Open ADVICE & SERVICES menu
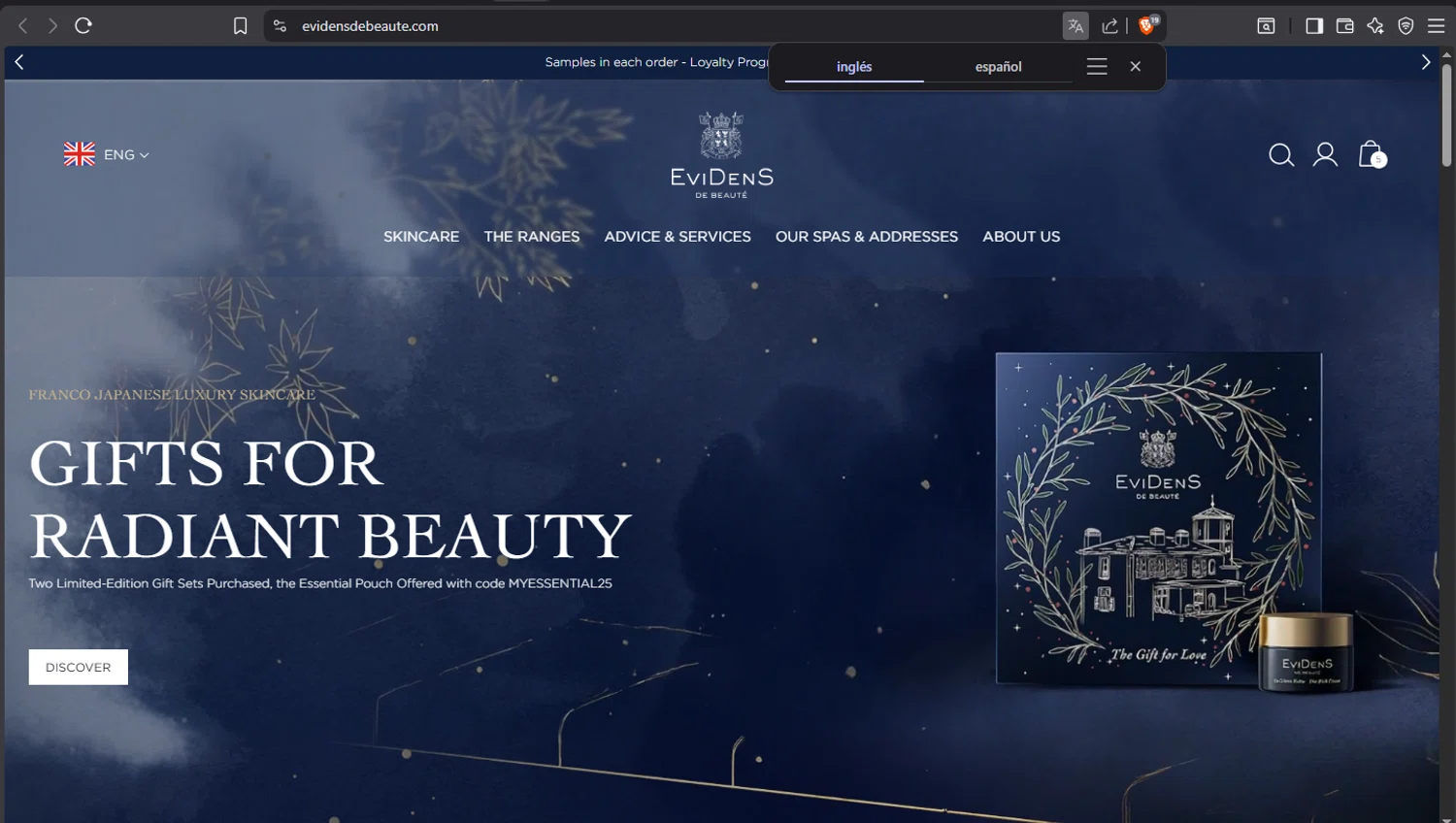This screenshot has width=1456, height=823. (x=678, y=237)
